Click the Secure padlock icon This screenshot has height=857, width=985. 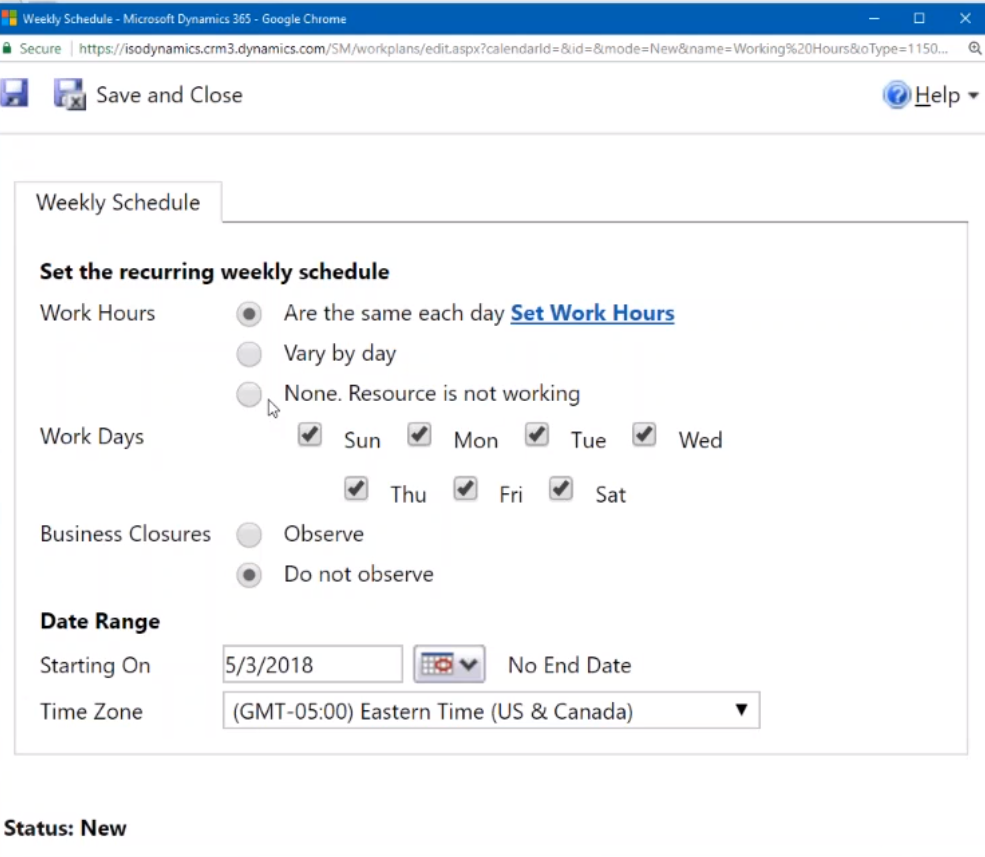tap(7, 48)
